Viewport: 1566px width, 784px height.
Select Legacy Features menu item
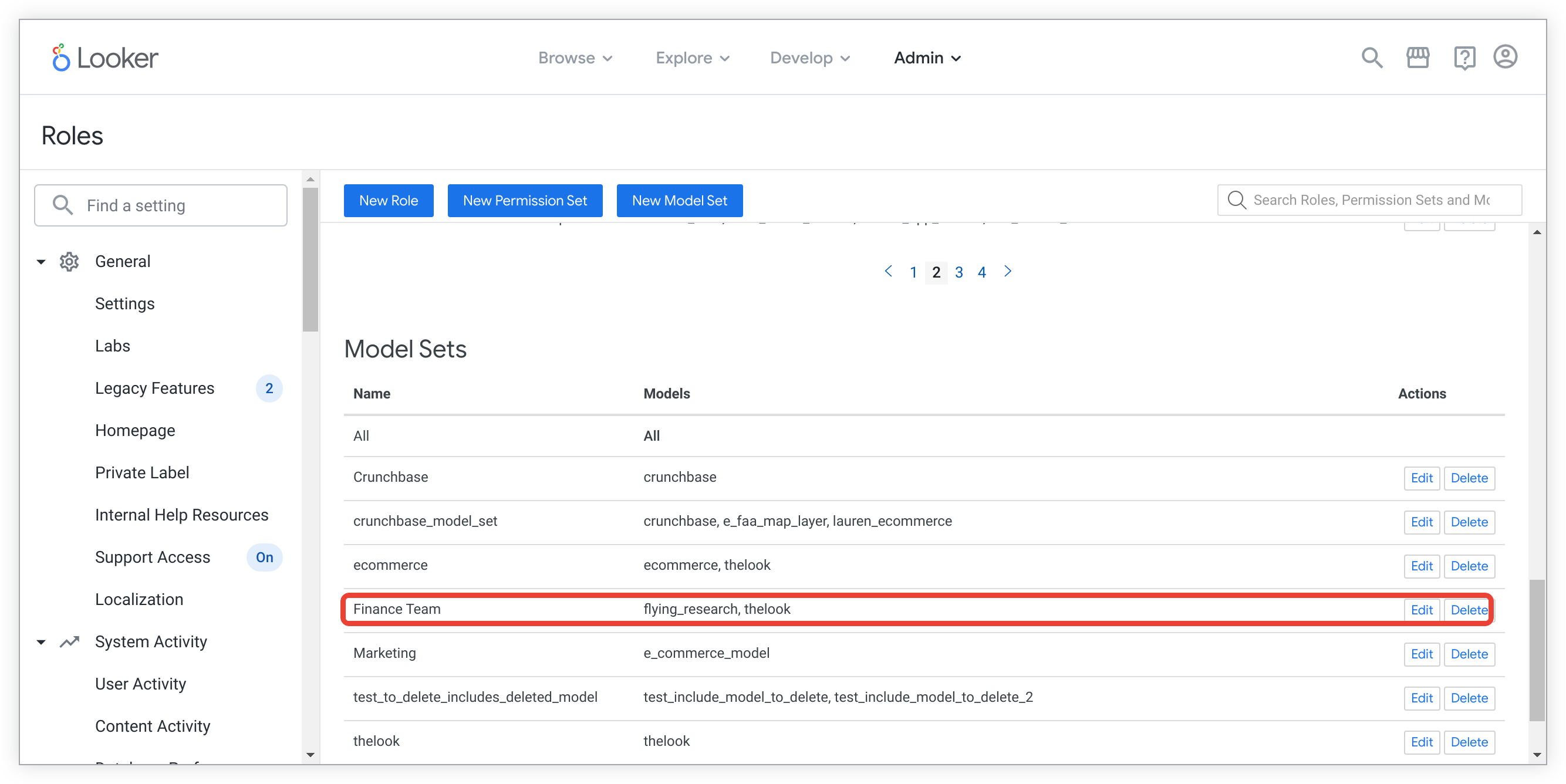click(x=155, y=388)
